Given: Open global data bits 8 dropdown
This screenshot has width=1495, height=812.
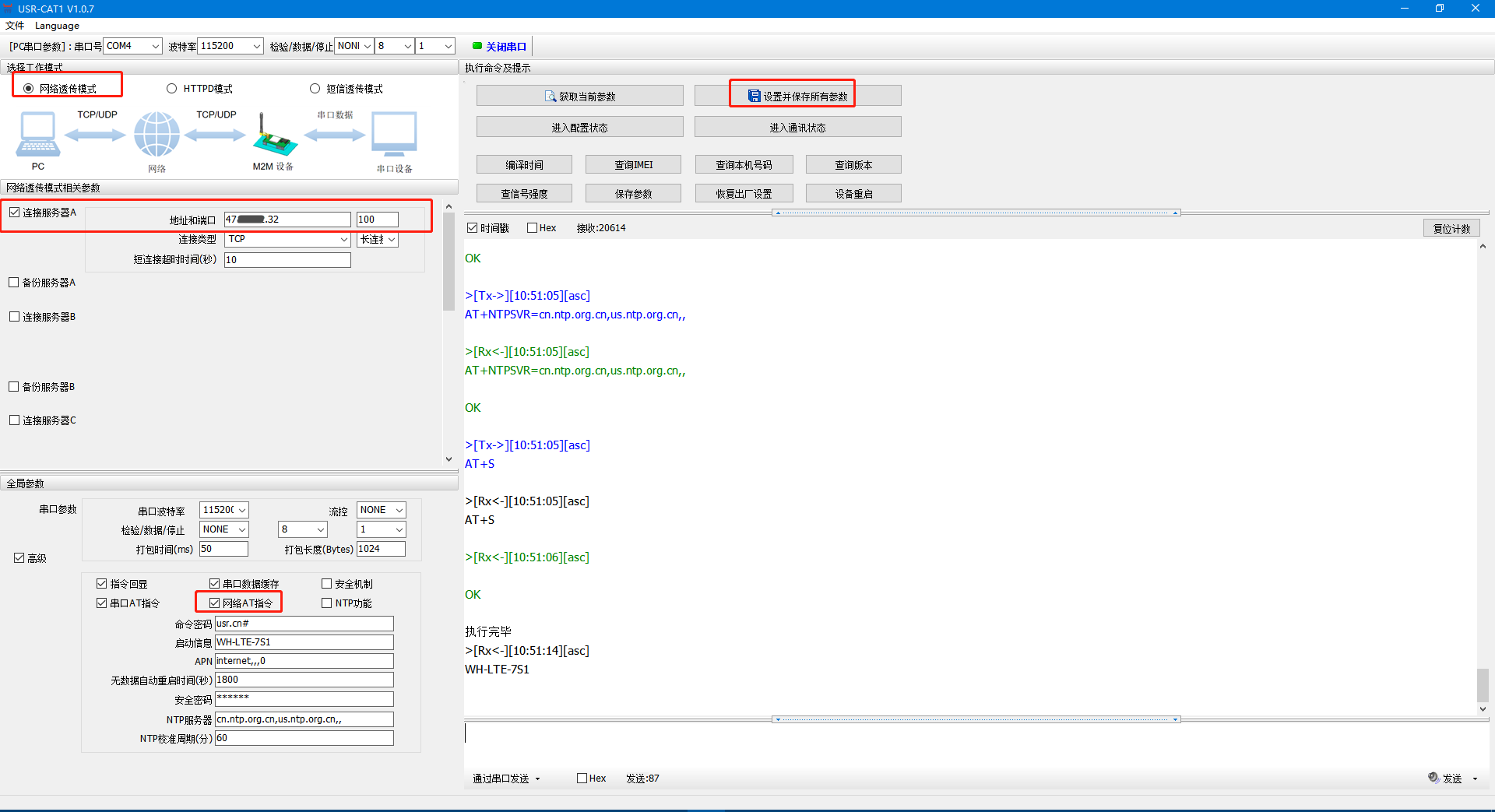Looking at the screenshot, I should 303,529.
